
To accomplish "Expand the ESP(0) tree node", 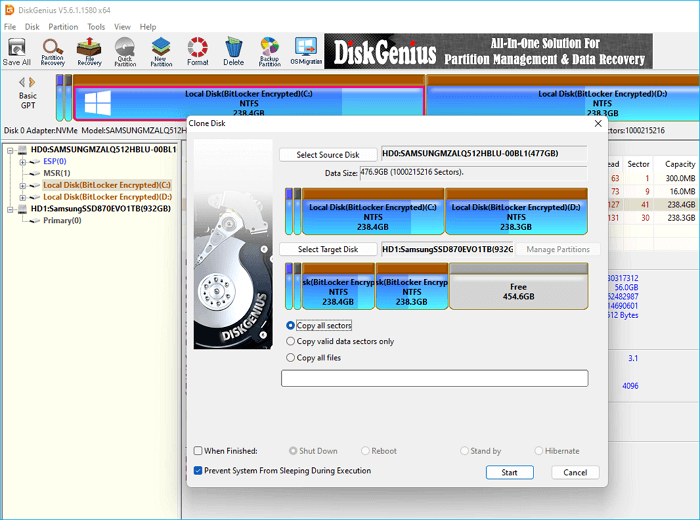I will [22, 162].
